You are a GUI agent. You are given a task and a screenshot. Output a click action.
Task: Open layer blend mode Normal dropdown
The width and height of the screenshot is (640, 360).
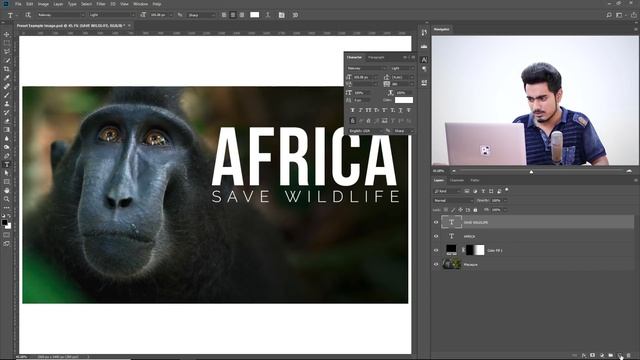click(453, 200)
